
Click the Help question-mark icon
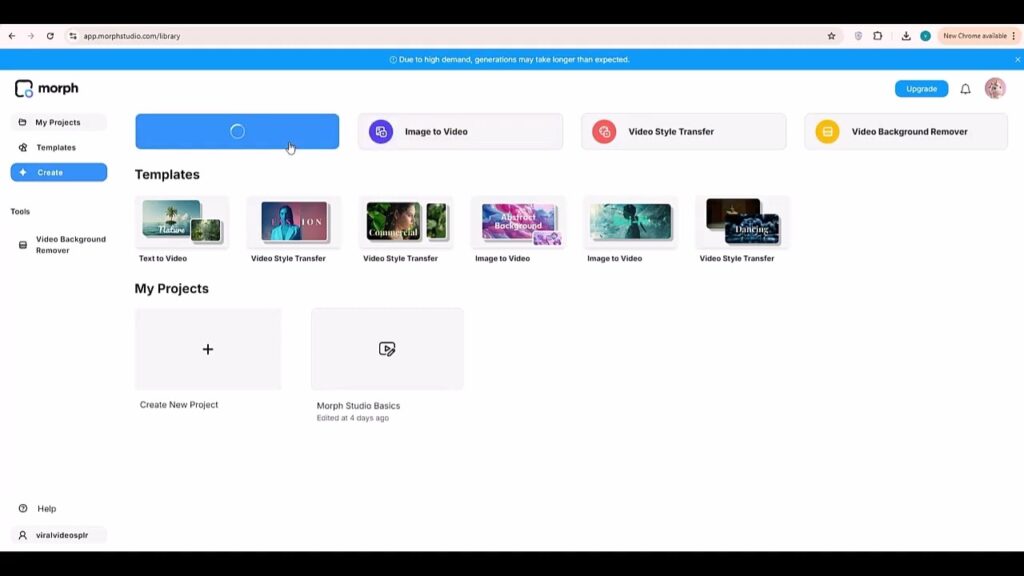tap(23, 508)
